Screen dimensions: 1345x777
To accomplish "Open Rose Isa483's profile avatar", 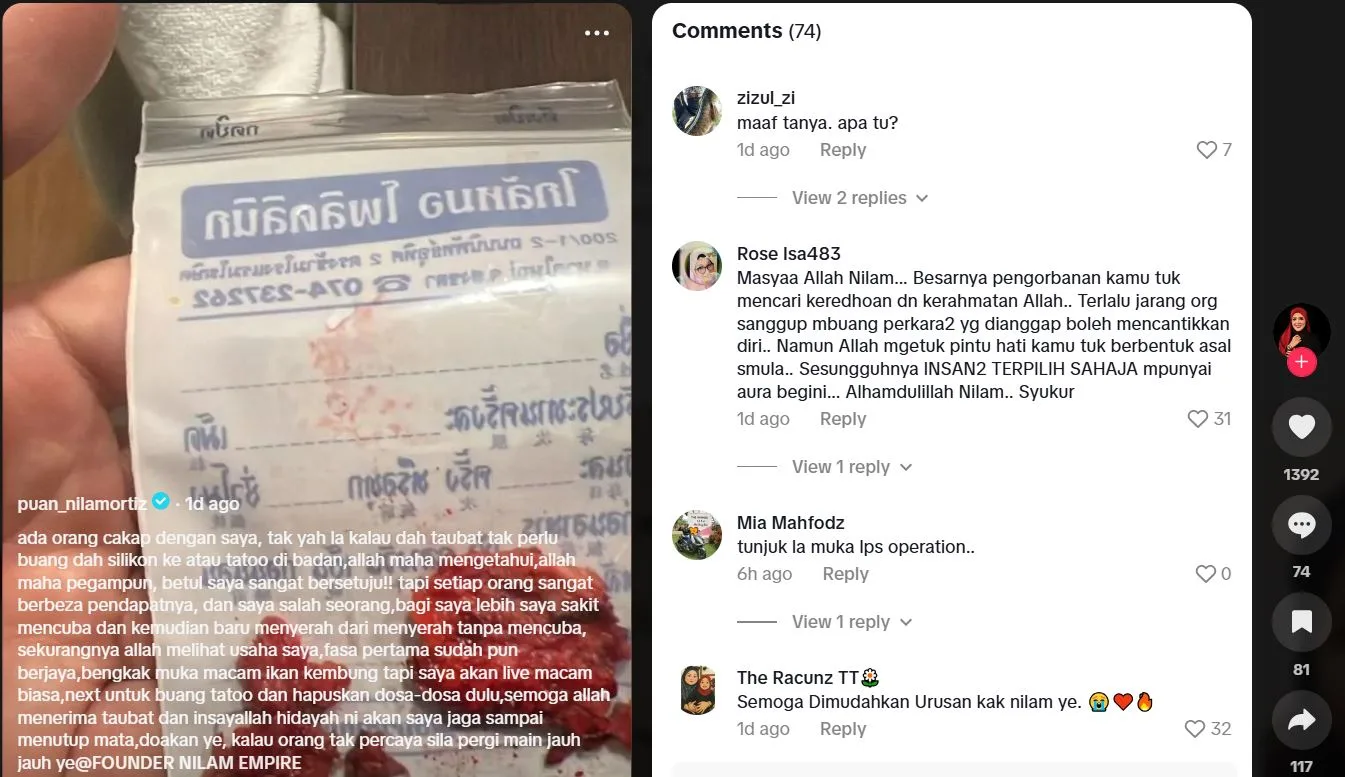I will click(x=697, y=266).
